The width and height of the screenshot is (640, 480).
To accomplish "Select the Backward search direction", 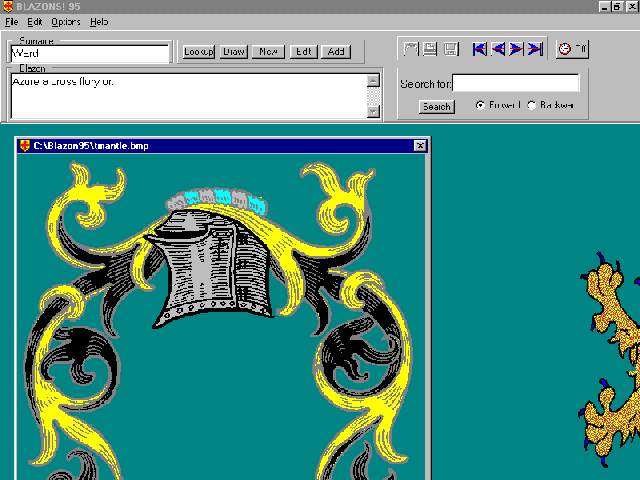I will [x=532, y=105].
